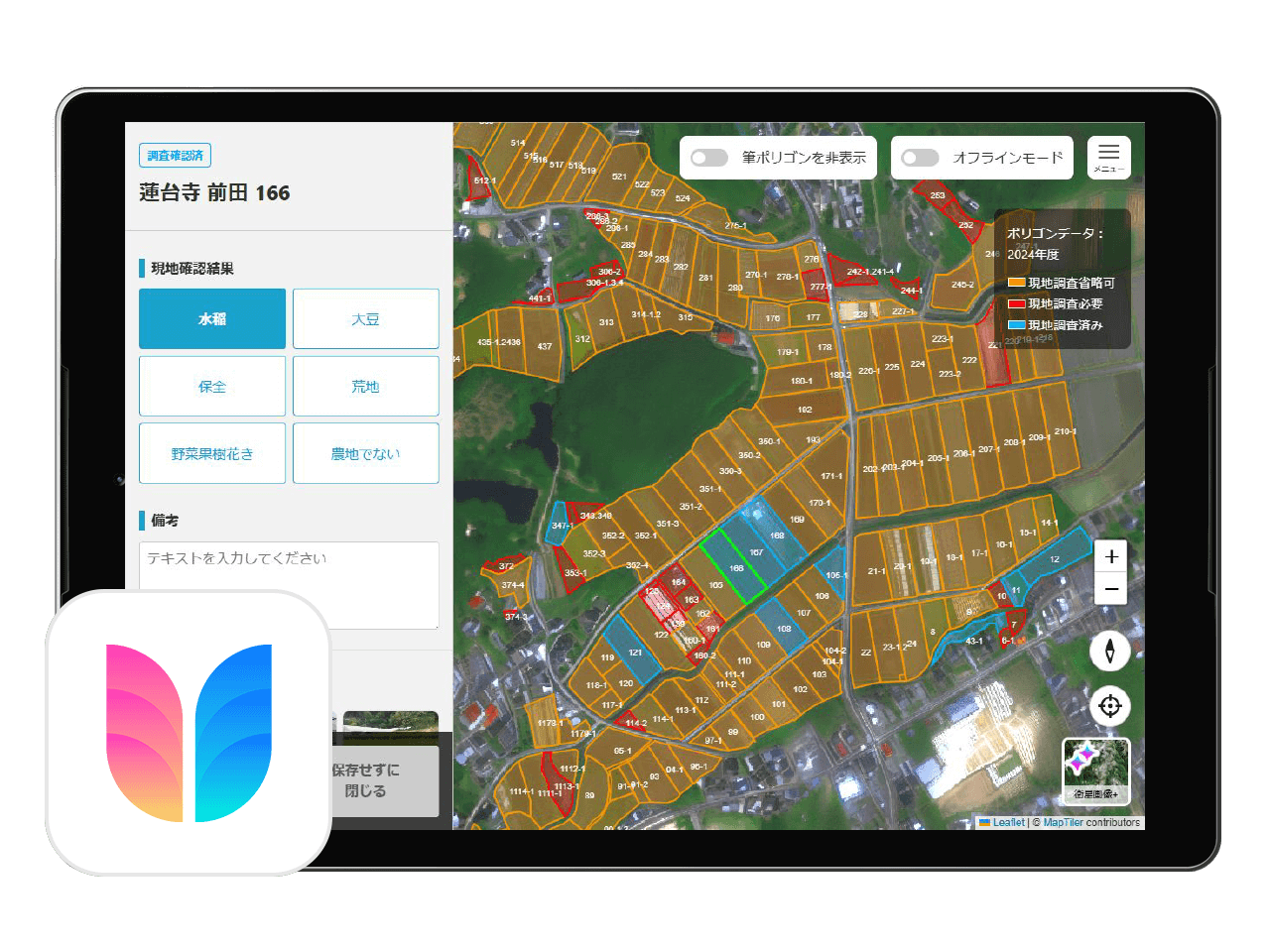Image resolution: width=1270 pixels, height=952 pixels.
Task: Switch satellite imagery layer thumbnail
Action: tap(1095, 771)
